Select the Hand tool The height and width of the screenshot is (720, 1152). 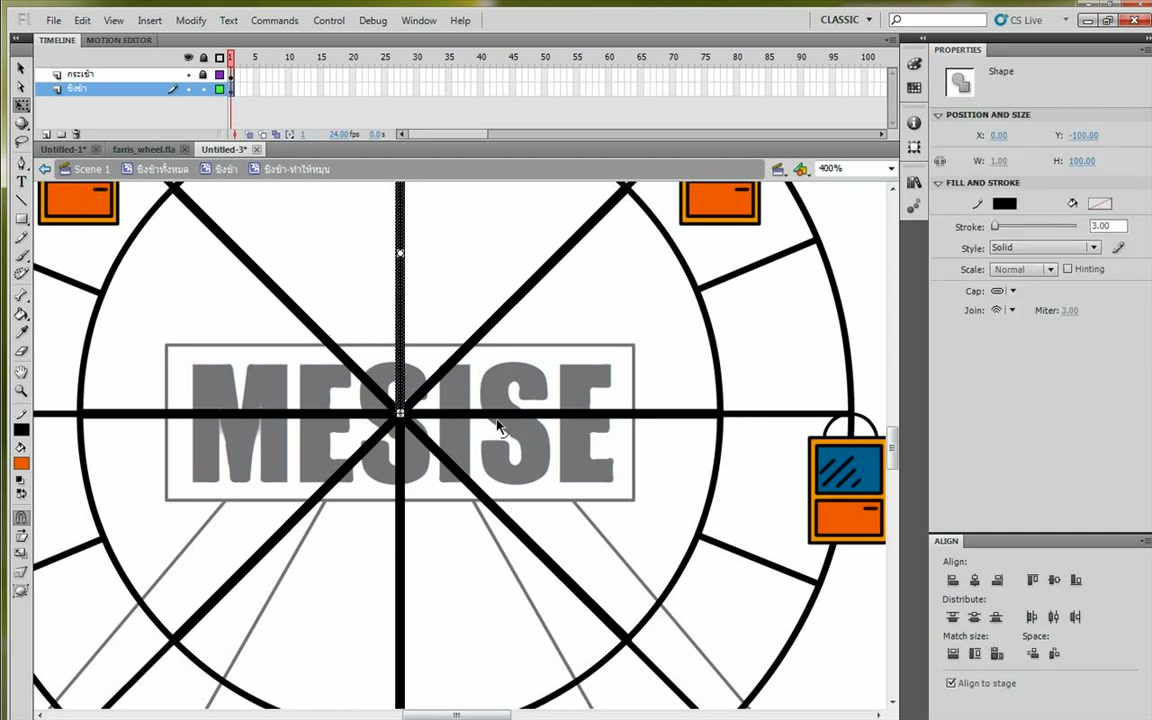point(21,372)
